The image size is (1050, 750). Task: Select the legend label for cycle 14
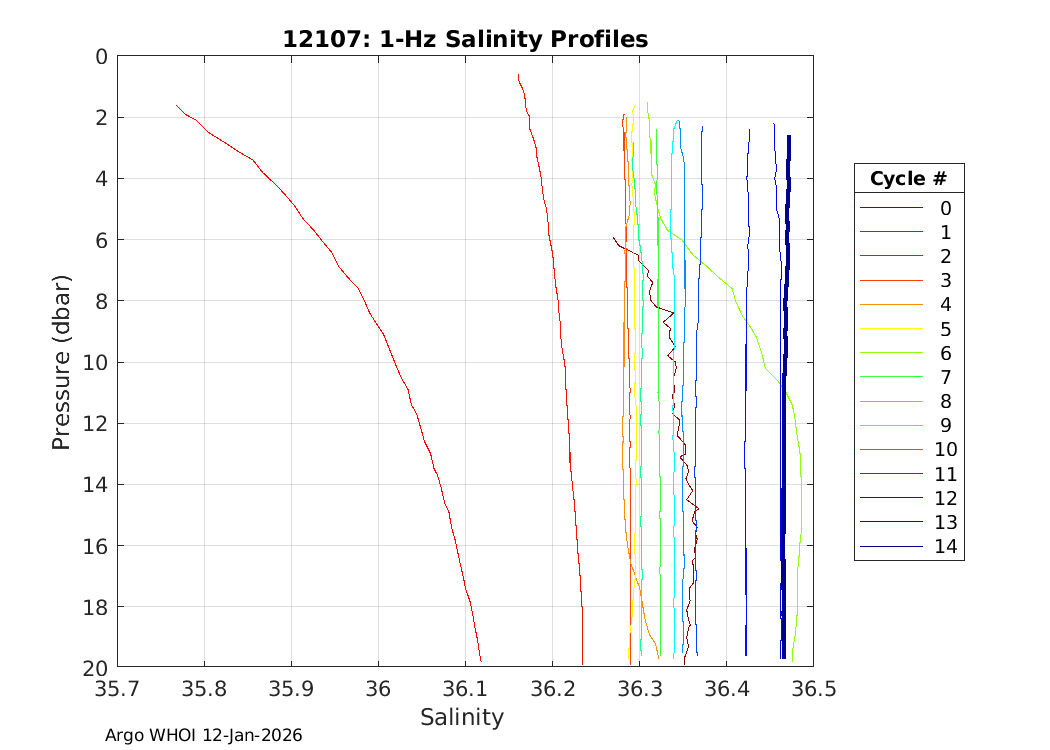pos(945,547)
